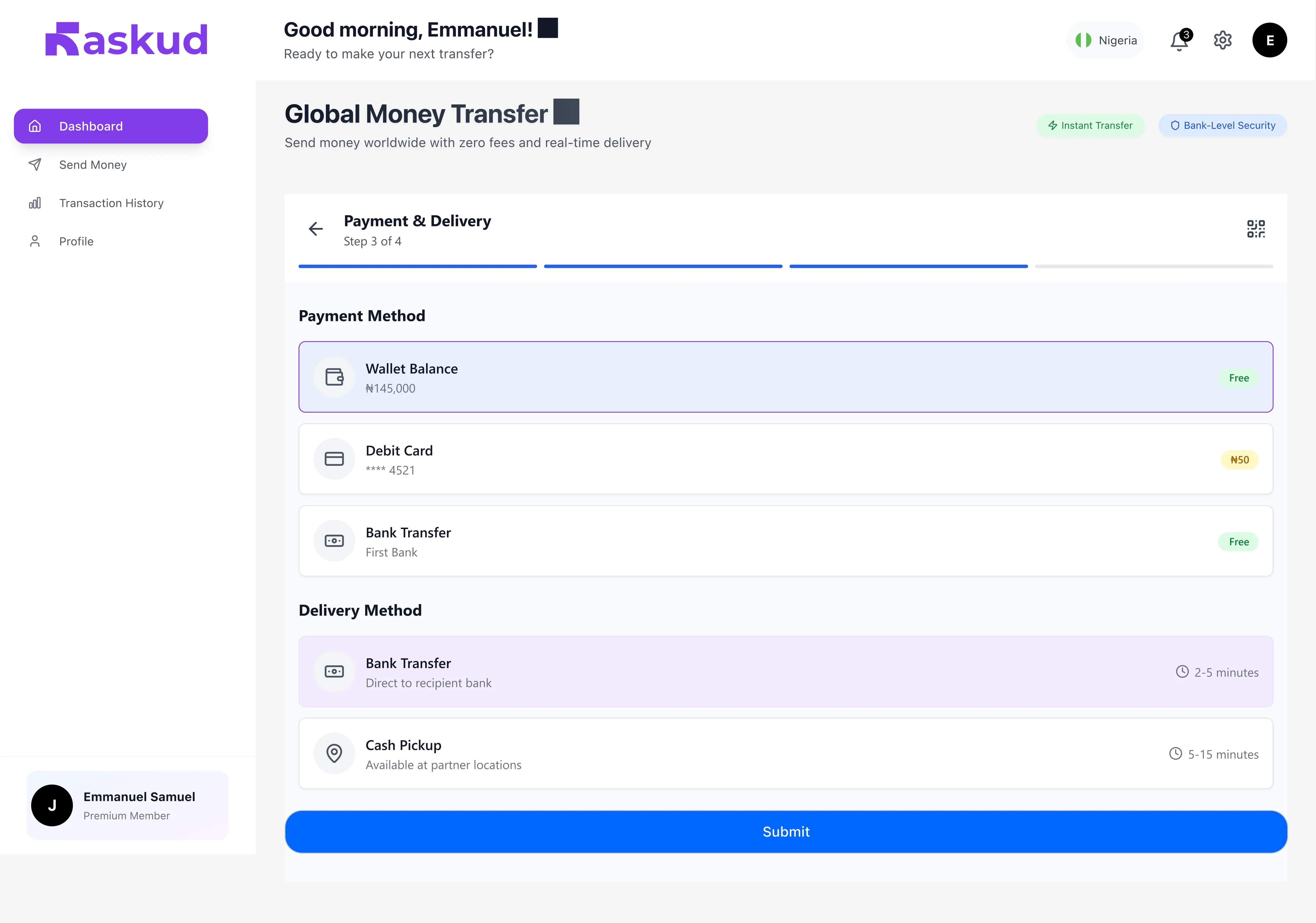Click the bar chart Transaction History icon

click(35, 203)
